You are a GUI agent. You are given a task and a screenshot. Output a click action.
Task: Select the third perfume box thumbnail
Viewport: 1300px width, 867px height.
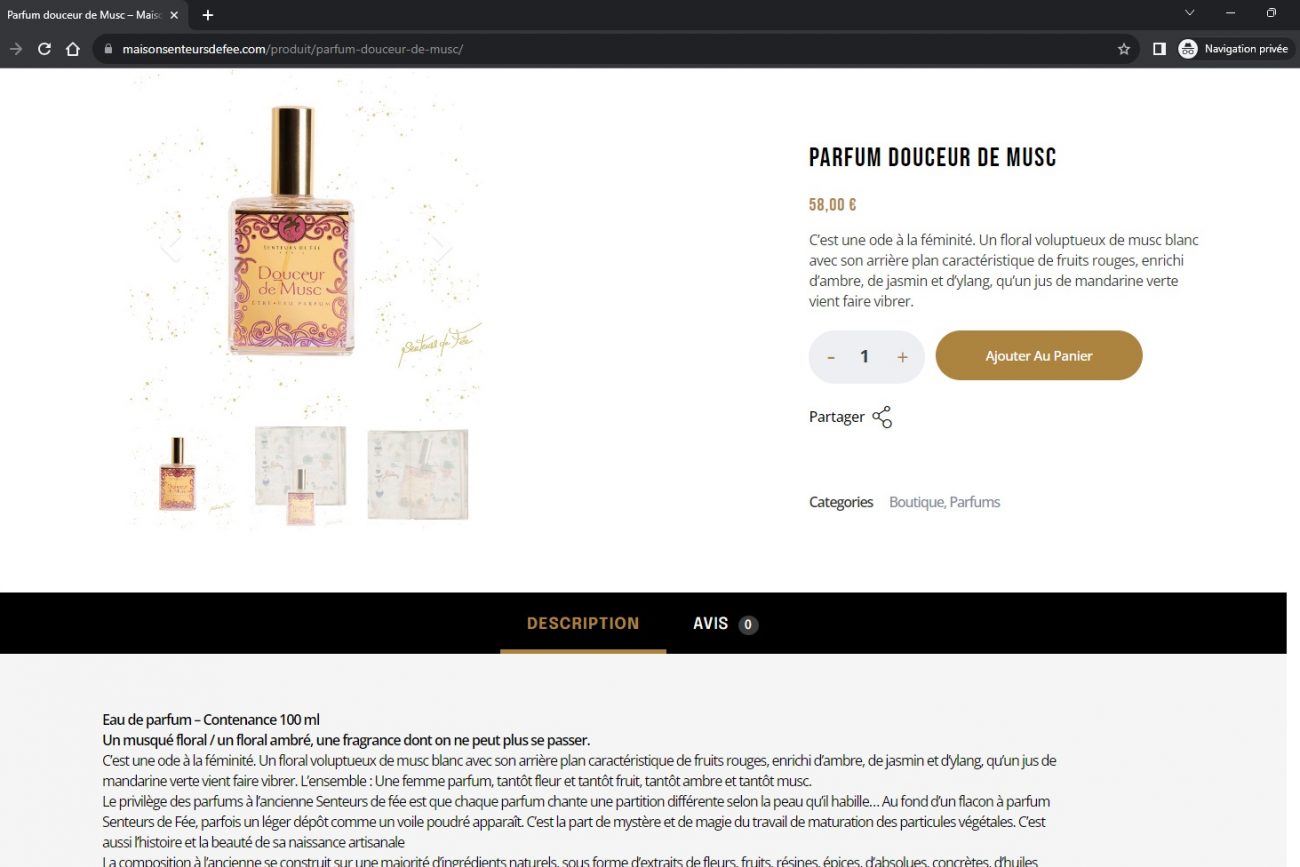click(418, 475)
